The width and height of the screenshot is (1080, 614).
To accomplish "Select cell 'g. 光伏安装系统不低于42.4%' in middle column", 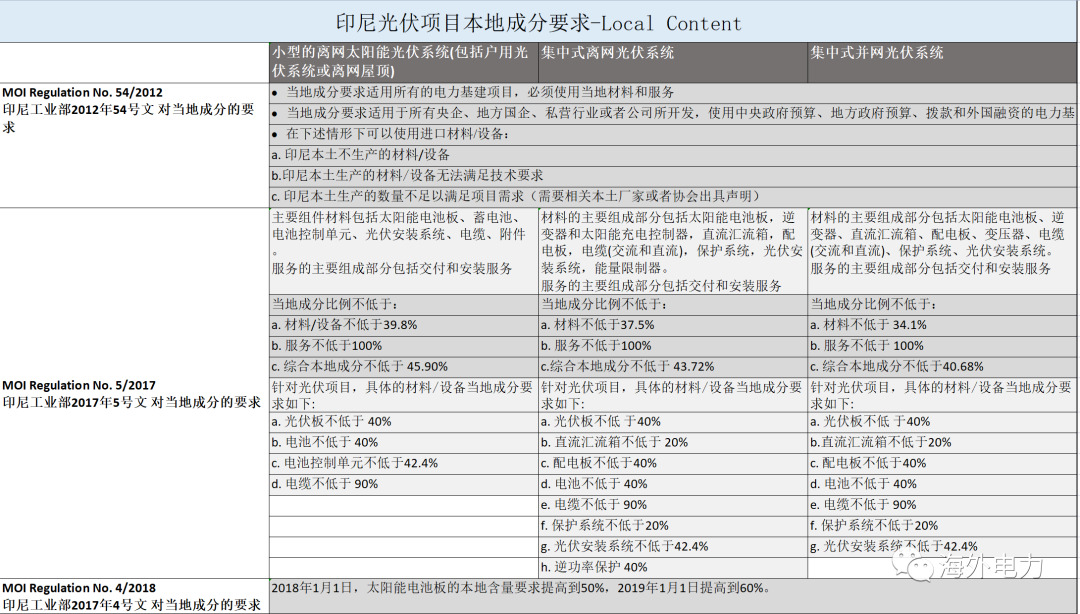I will coord(672,546).
